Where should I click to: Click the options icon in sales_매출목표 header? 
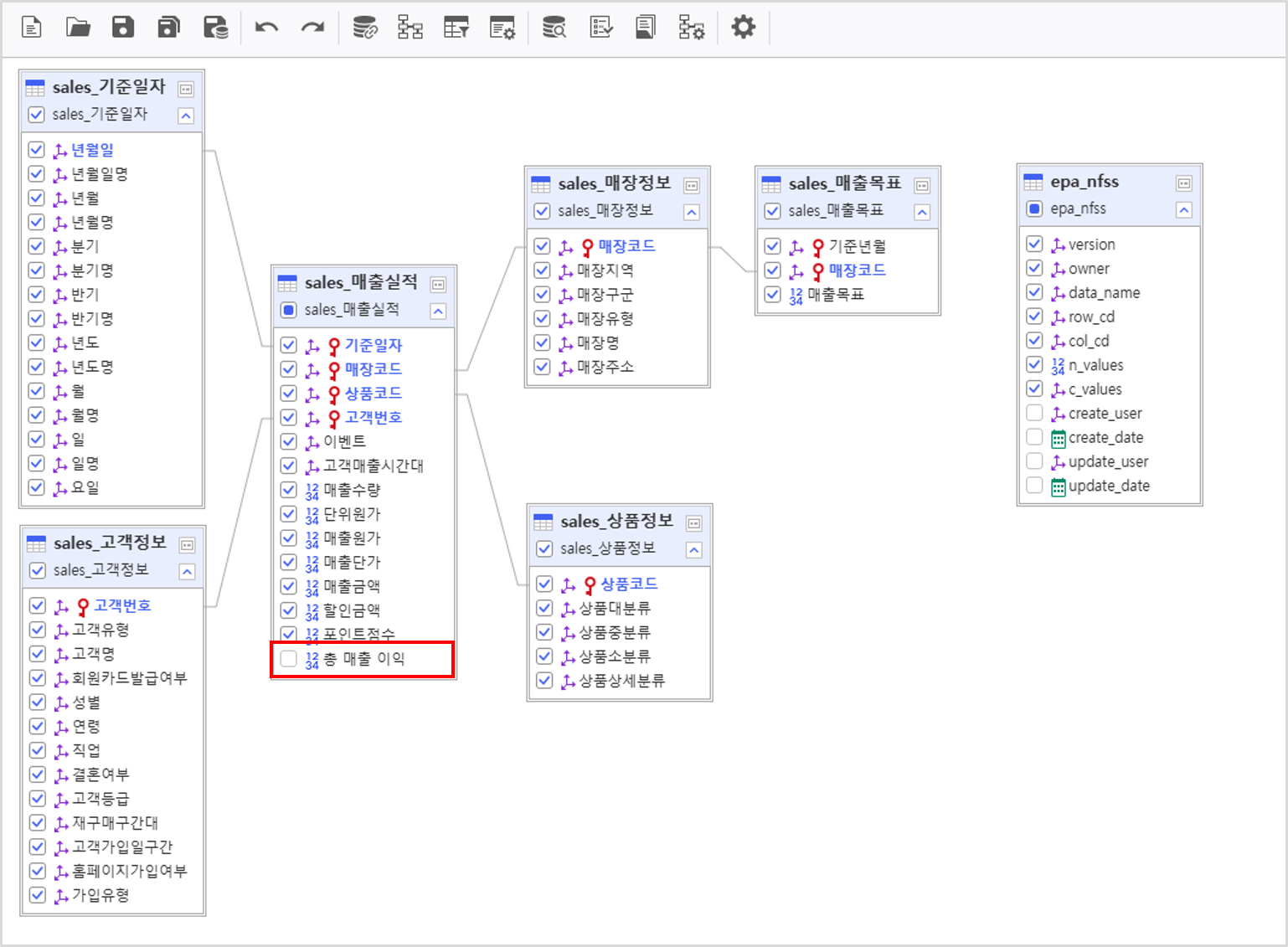click(x=922, y=186)
